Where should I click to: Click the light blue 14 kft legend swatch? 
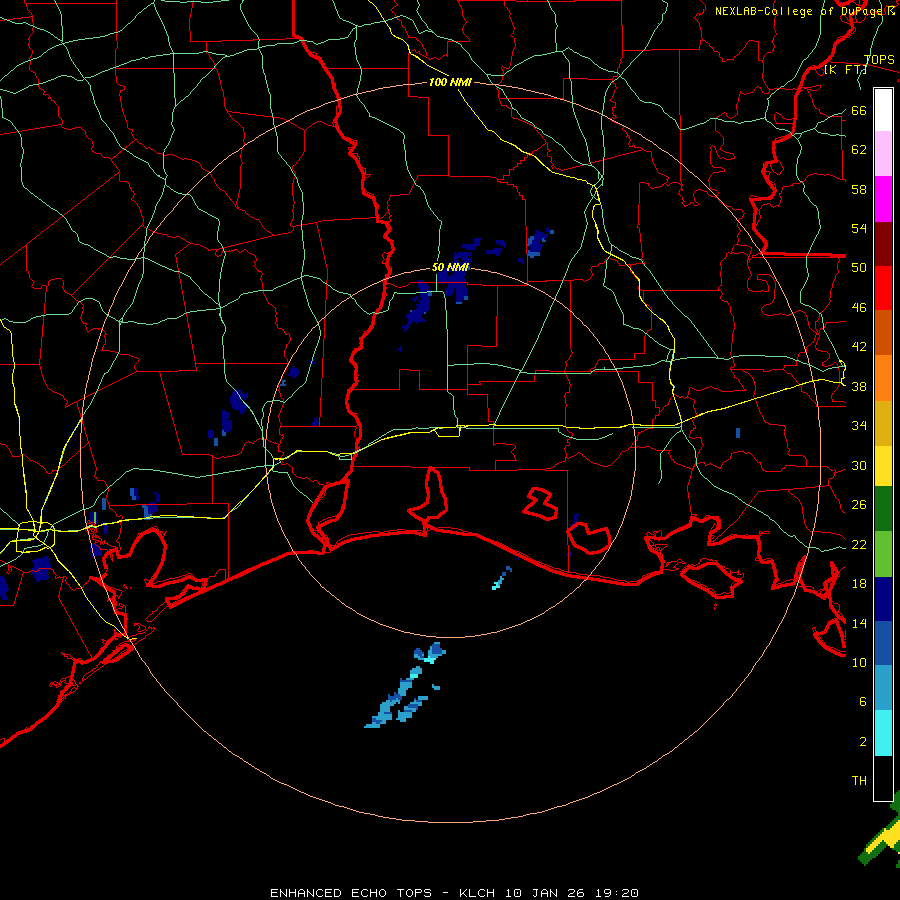pyautogui.click(x=883, y=688)
